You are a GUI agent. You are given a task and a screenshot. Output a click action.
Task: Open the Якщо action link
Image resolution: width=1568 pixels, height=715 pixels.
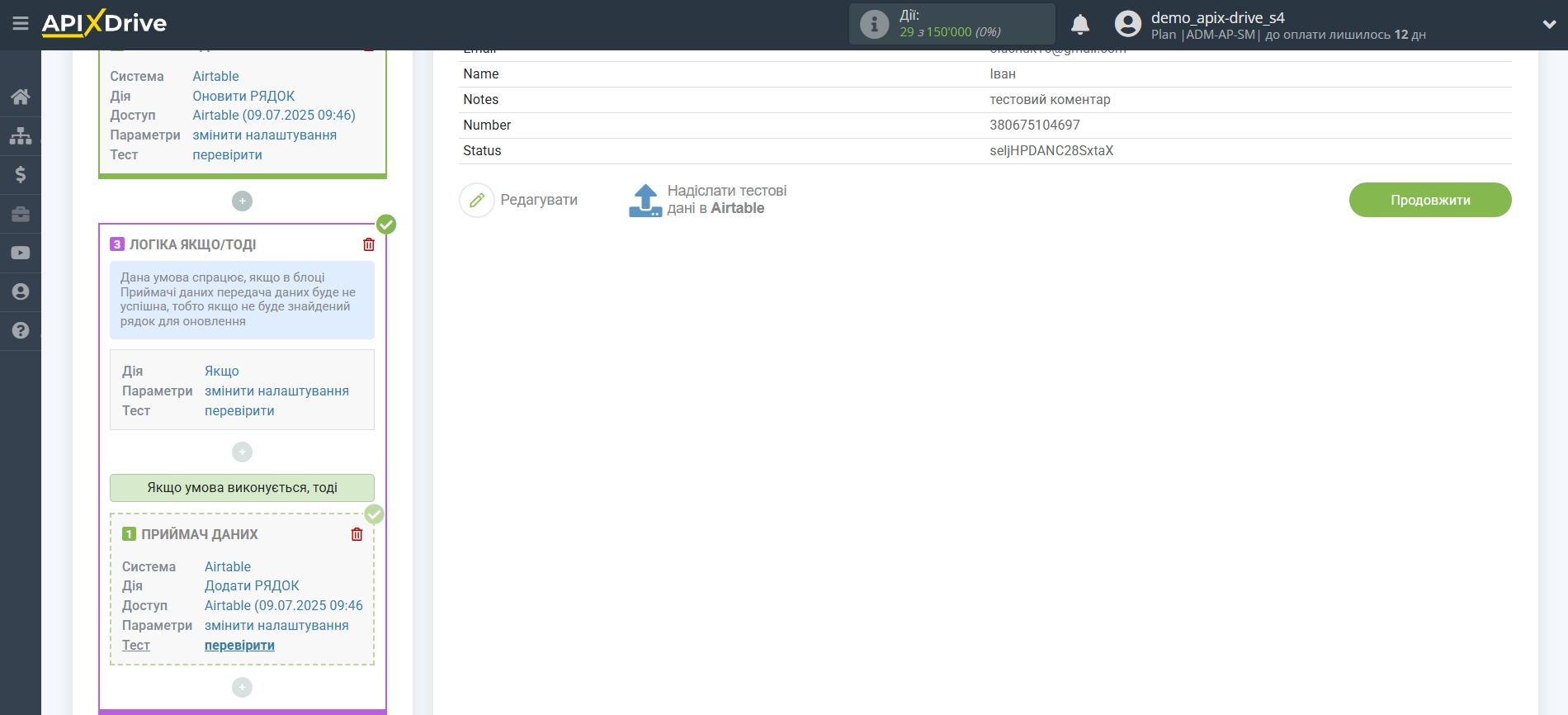[222, 371]
